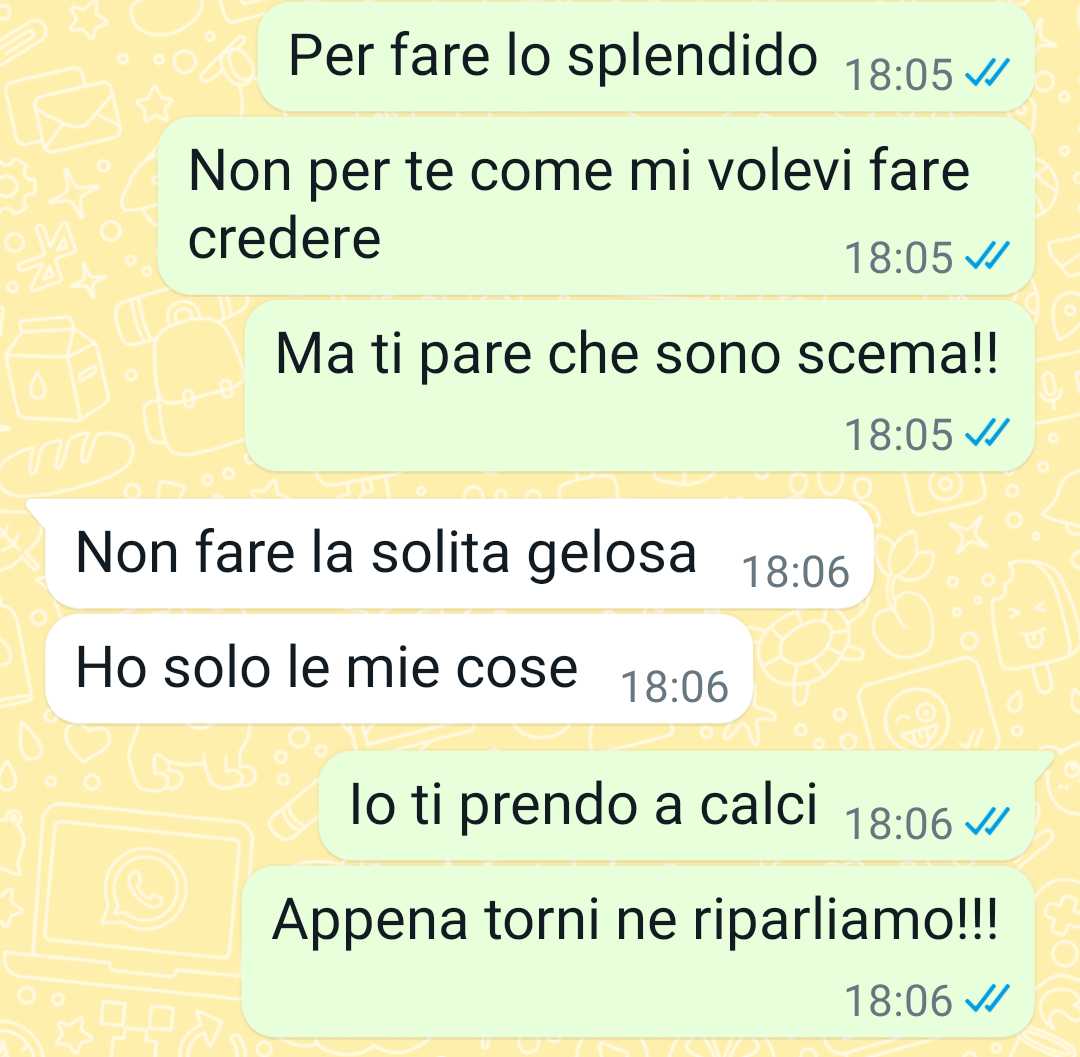This screenshot has width=1080, height=1057.
Task: Tap the read ticks on "Ma ti pare che sono scema!!"
Action: tap(987, 432)
